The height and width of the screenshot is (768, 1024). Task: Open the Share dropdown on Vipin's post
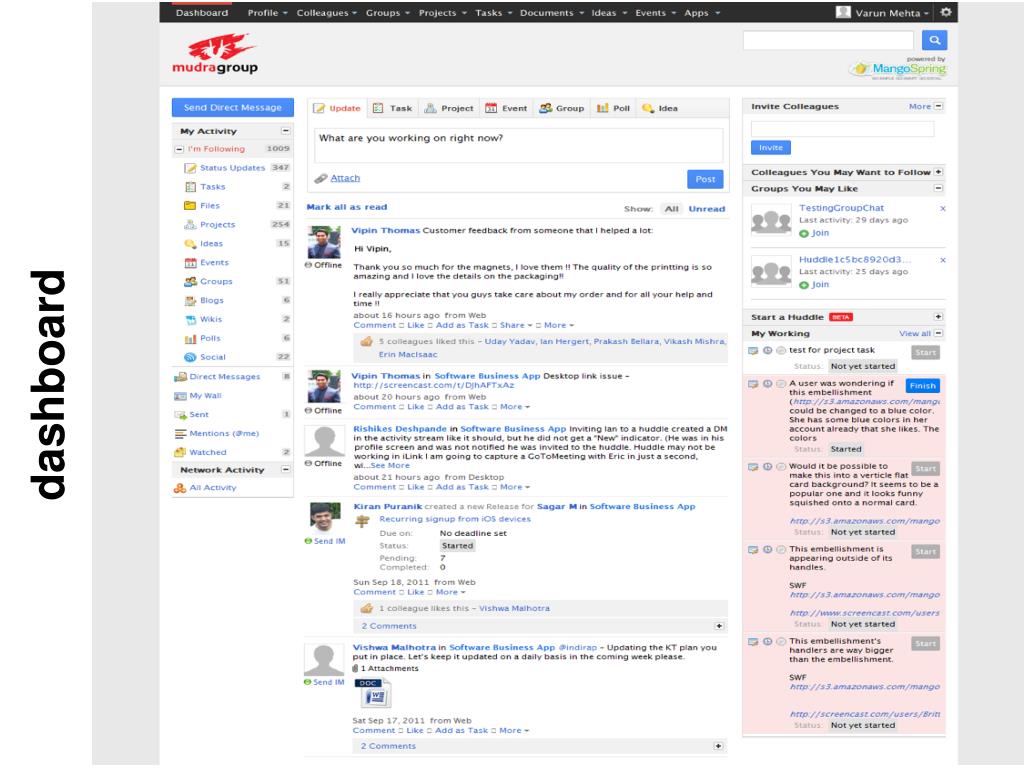click(516, 325)
